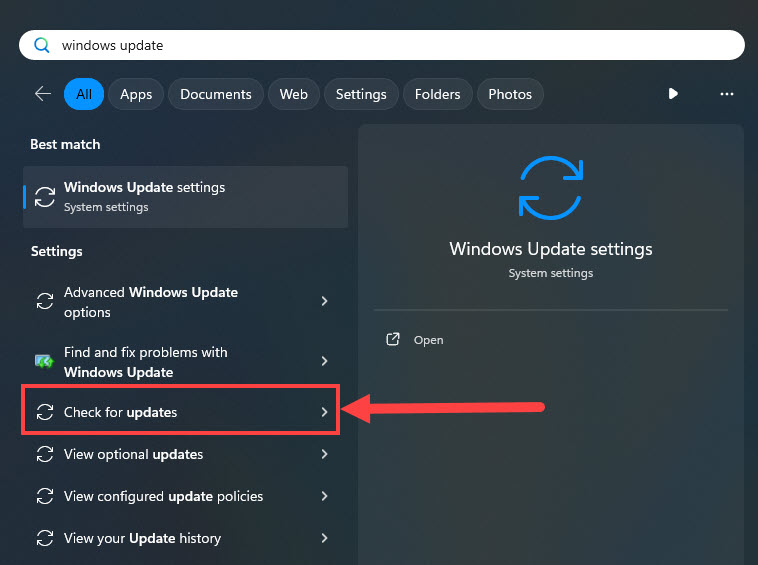758x565 pixels.
Task: Open View configured update policies result
Action: (181, 496)
